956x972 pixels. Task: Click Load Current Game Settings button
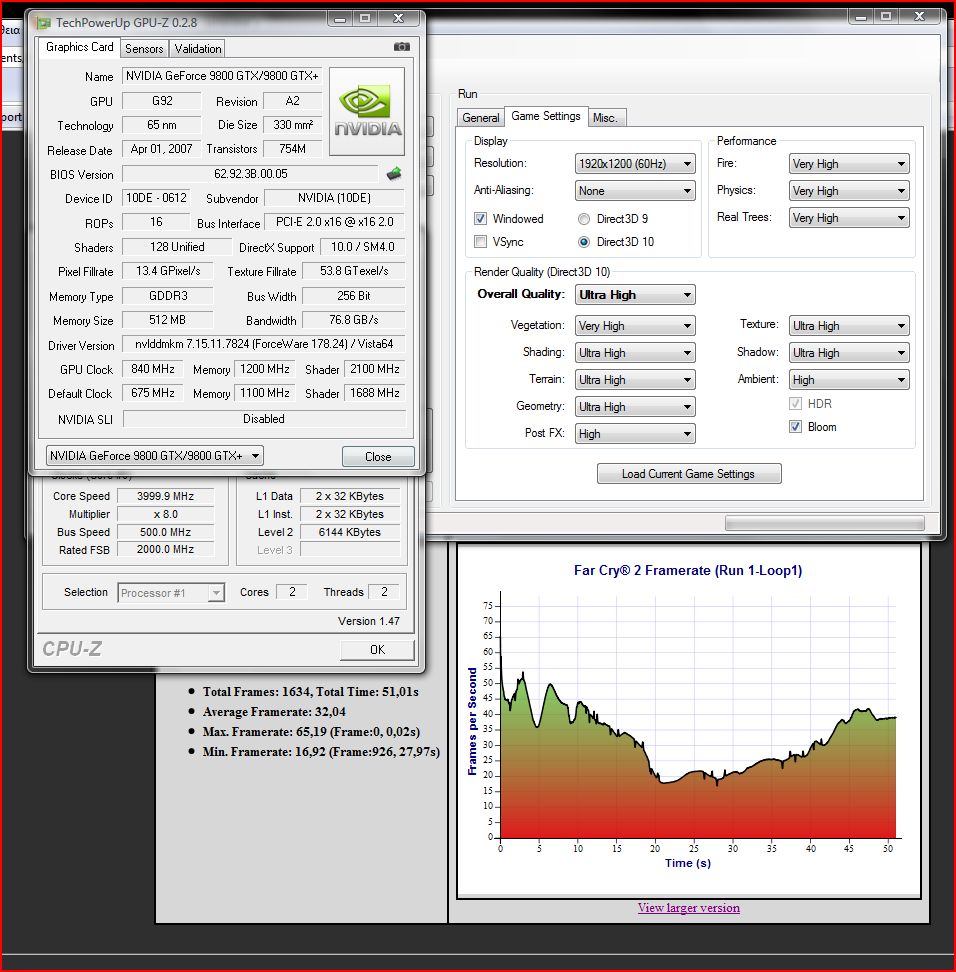click(x=689, y=474)
